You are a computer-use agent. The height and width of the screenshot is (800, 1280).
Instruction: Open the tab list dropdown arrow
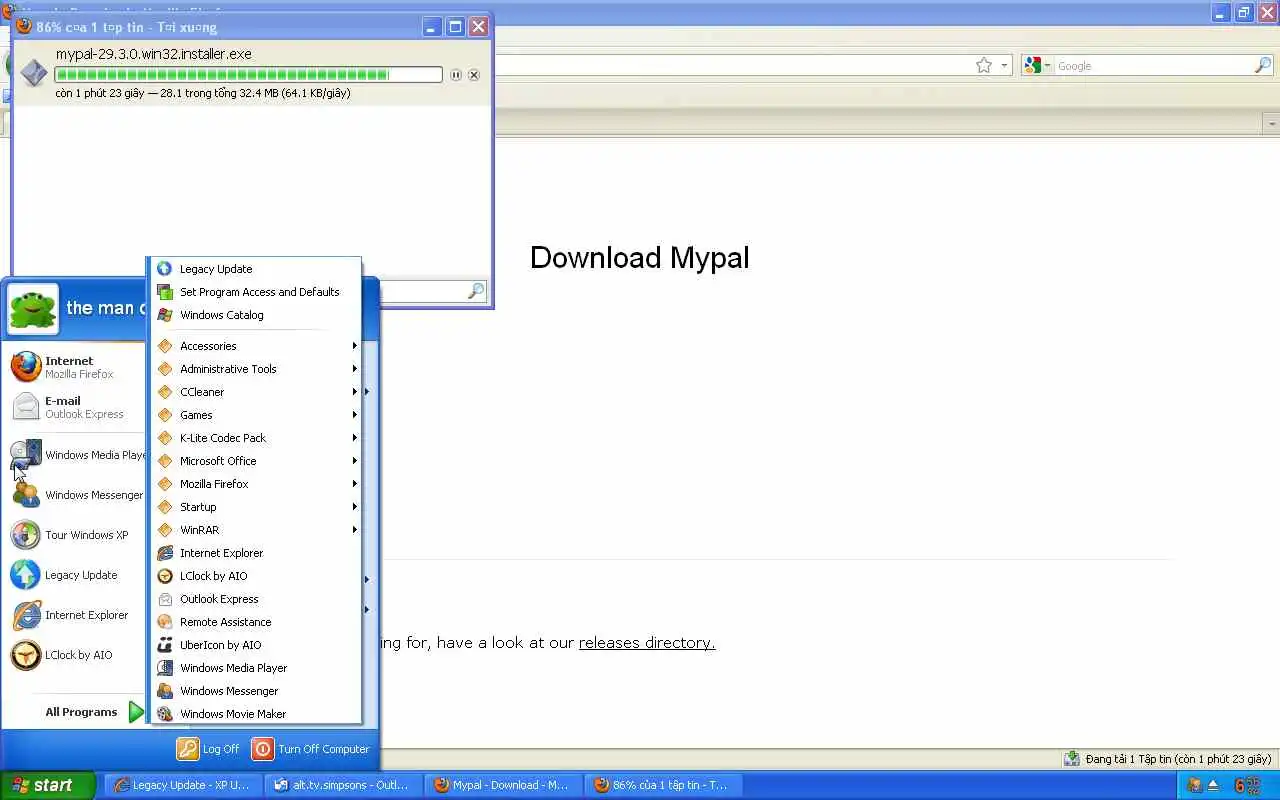(1271, 123)
